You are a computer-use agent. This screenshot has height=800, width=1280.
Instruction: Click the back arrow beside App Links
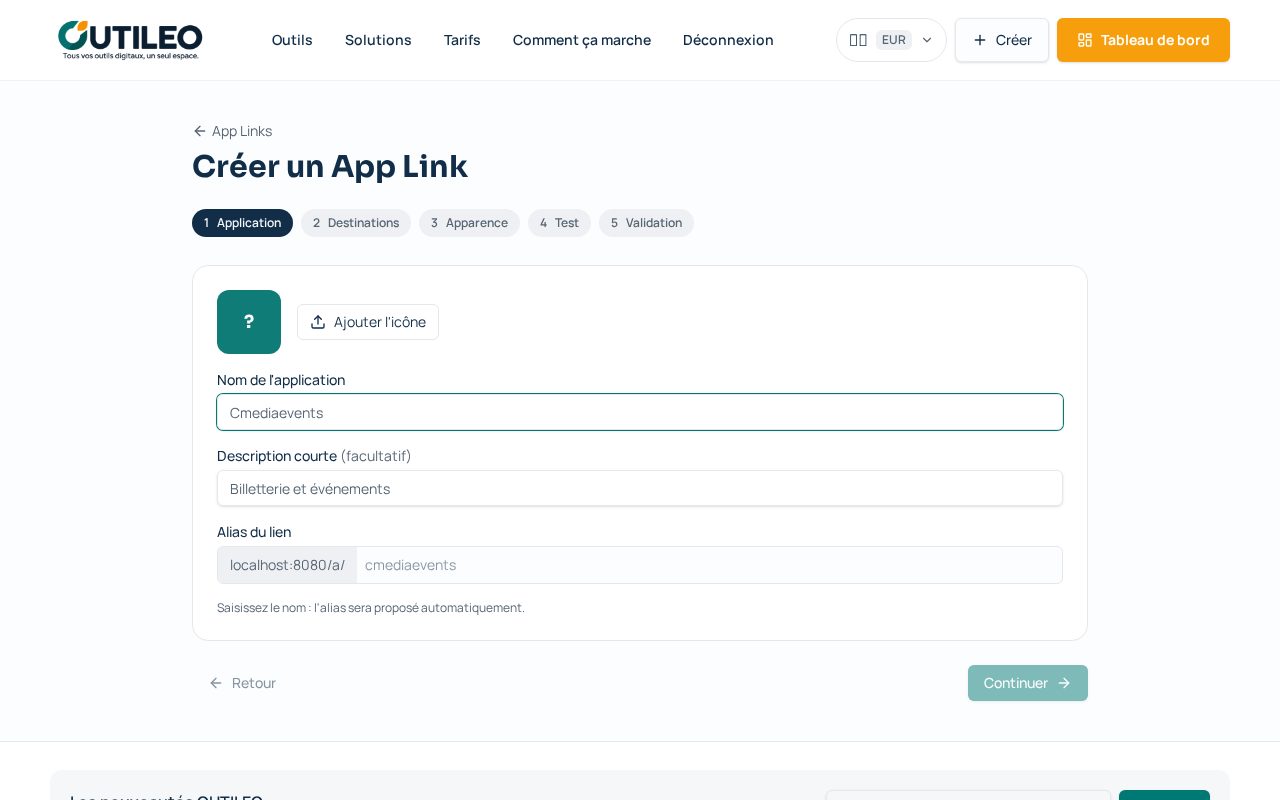click(x=199, y=131)
